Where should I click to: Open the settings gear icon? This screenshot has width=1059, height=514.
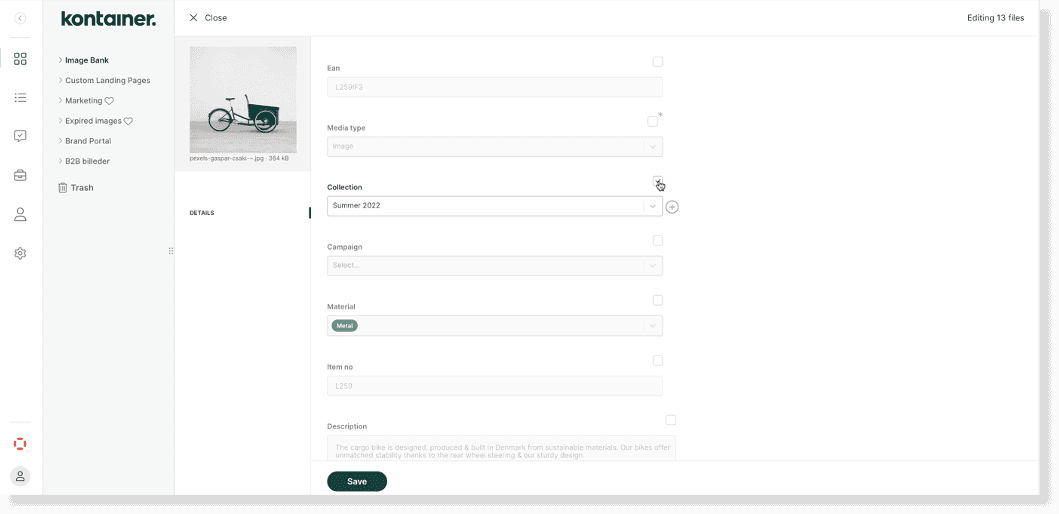click(20, 253)
